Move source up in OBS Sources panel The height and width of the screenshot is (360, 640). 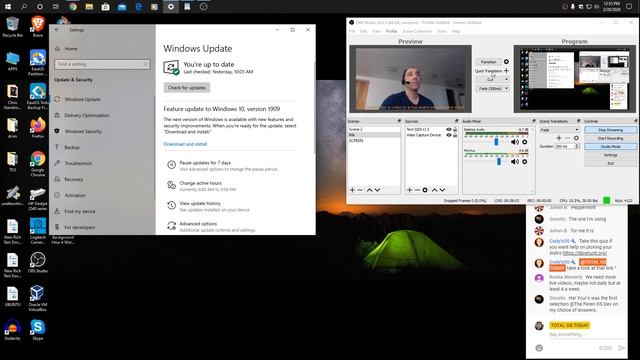(434, 190)
